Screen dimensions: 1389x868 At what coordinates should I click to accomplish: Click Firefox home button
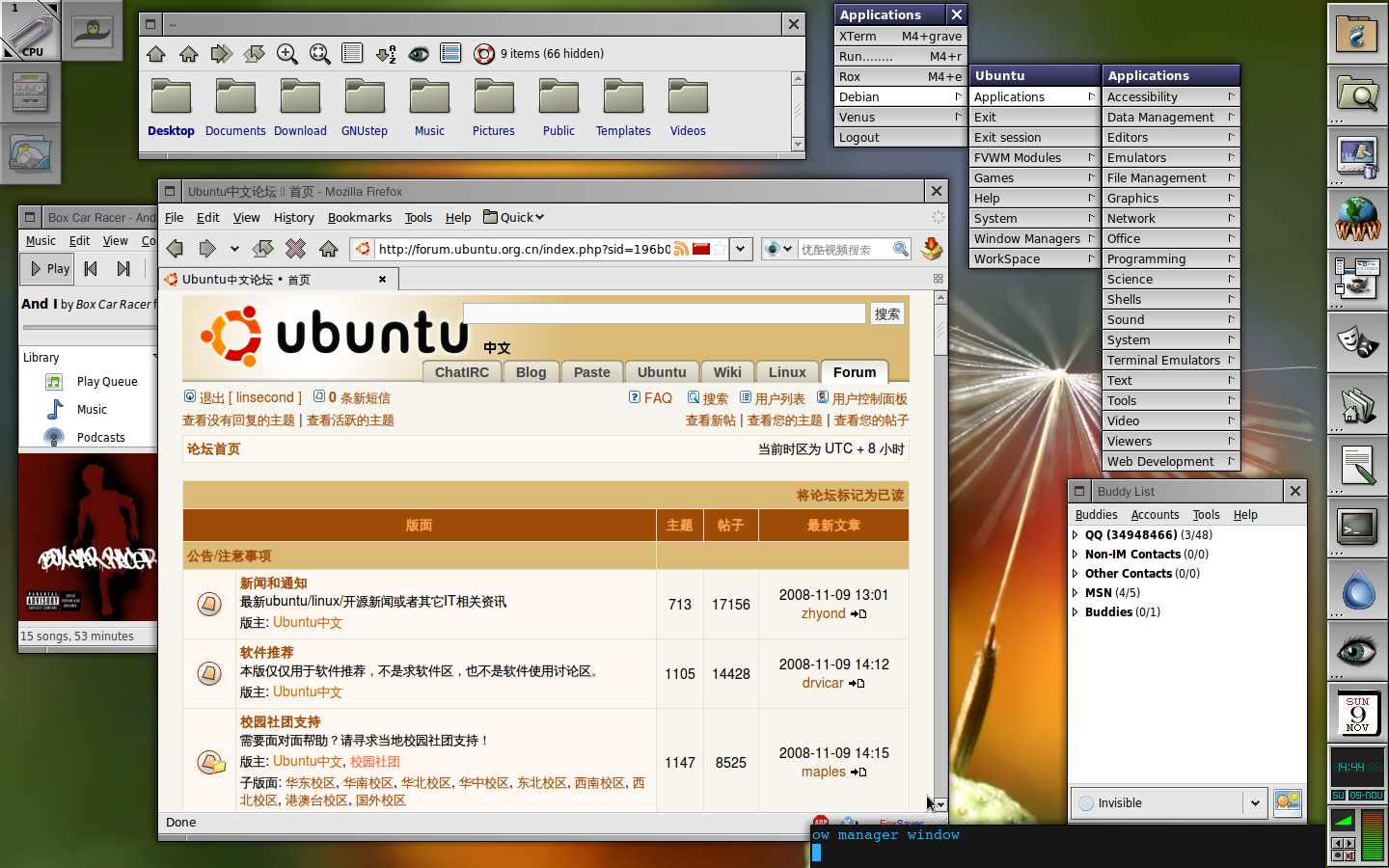(329, 249)
